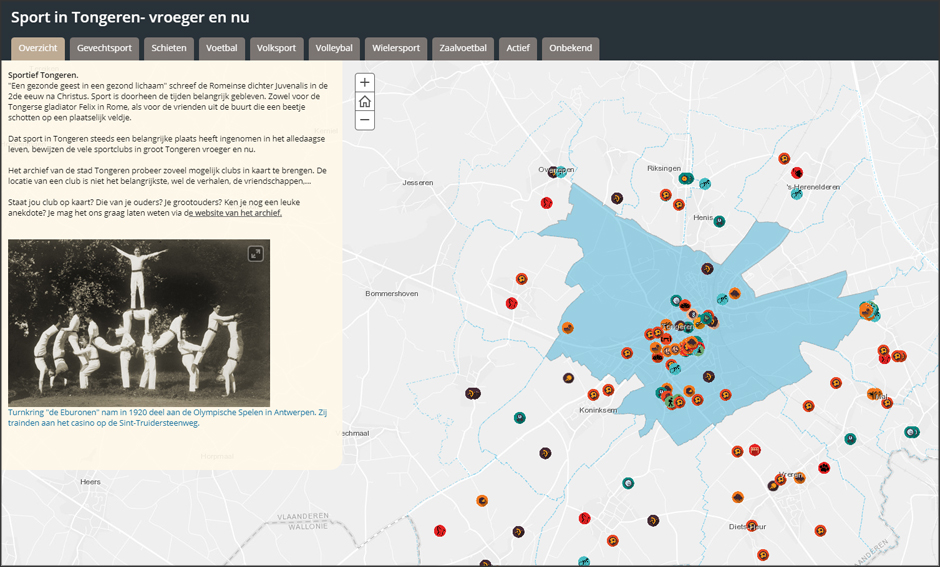940x567 pixels.
Task: Select cycling marker below 's-Herenelderen label
Action: point(796,194)
